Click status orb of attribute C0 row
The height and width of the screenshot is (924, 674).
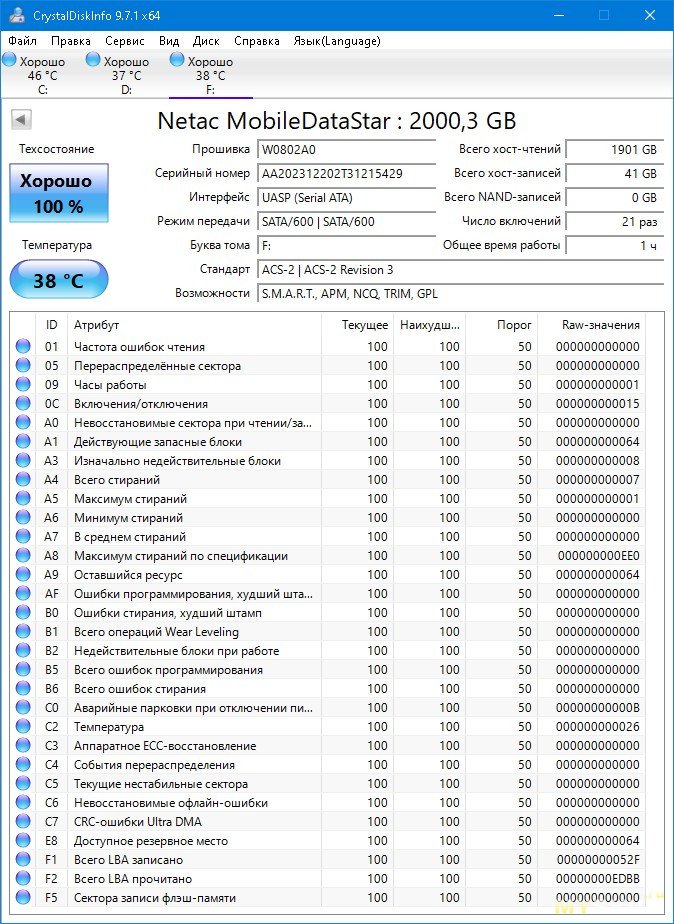[x=23, y=707]
